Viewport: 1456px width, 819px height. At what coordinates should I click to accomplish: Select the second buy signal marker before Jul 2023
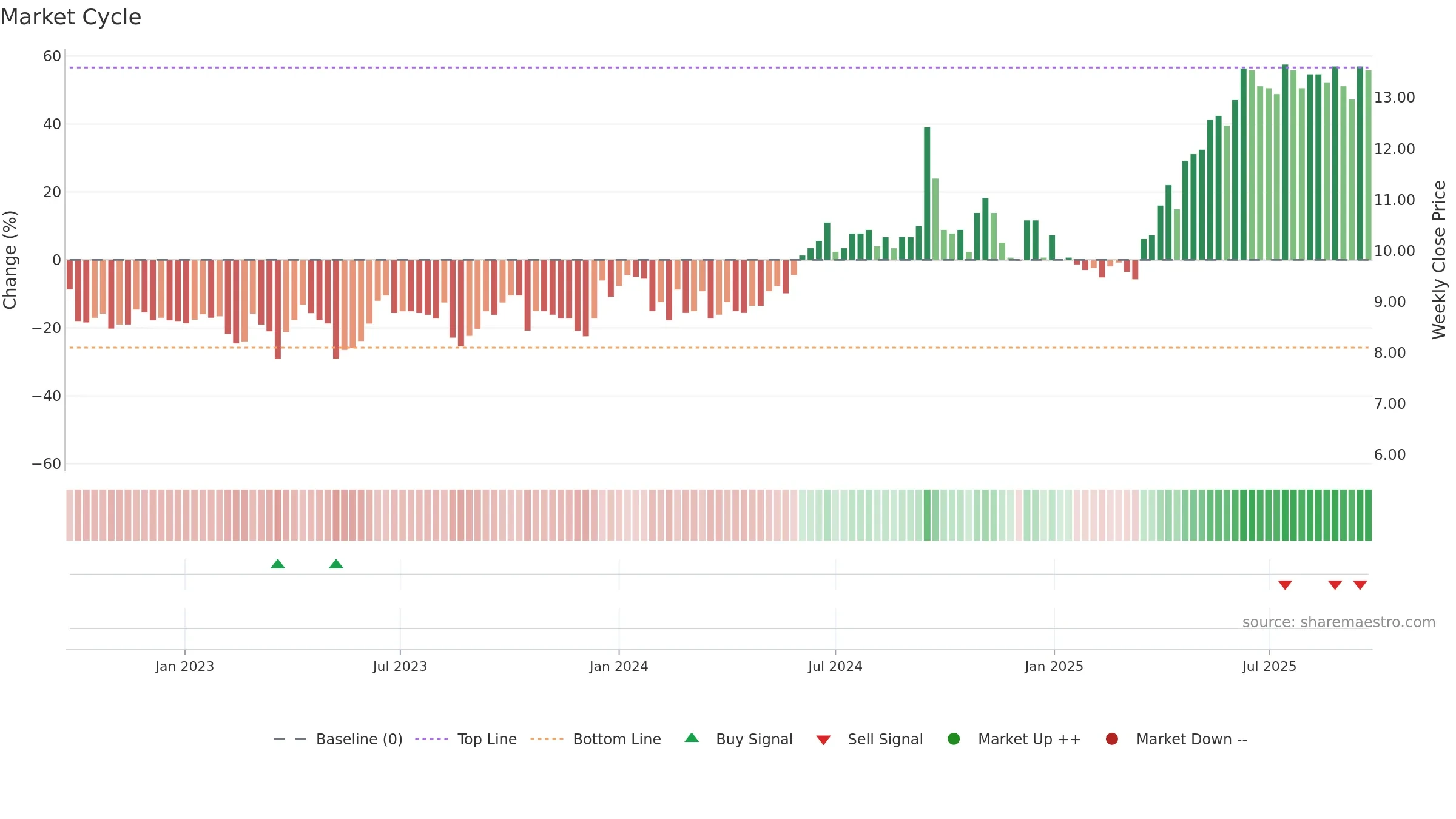(336, 564)
